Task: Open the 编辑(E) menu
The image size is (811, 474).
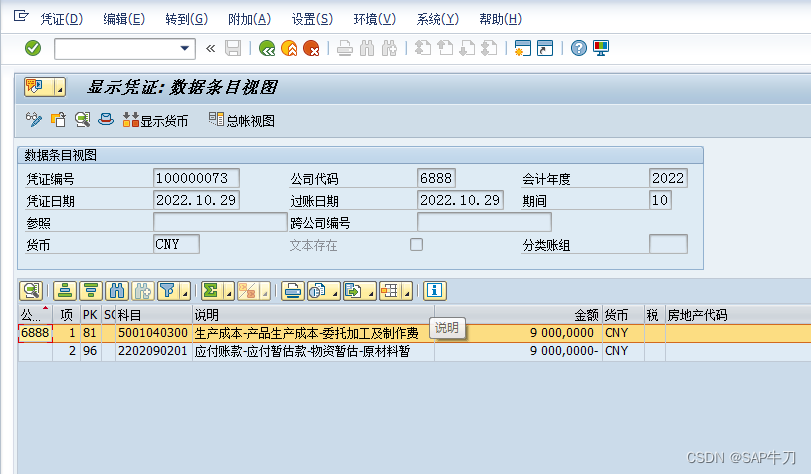Action: click(x=124, y=19)
